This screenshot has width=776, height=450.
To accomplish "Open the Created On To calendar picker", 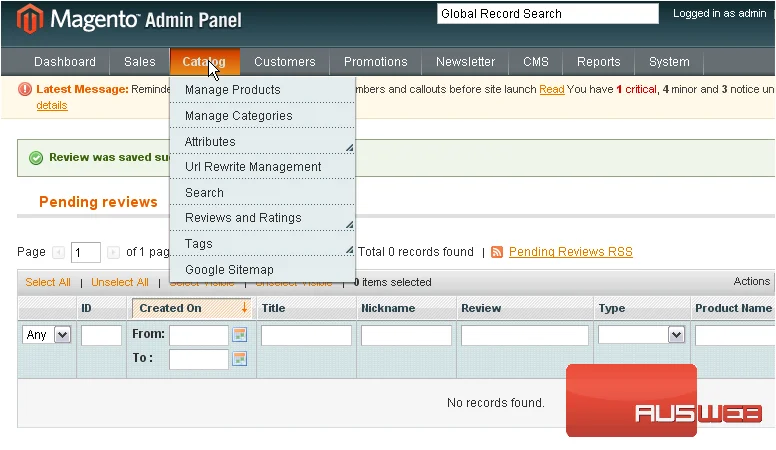I will [240, 358].
